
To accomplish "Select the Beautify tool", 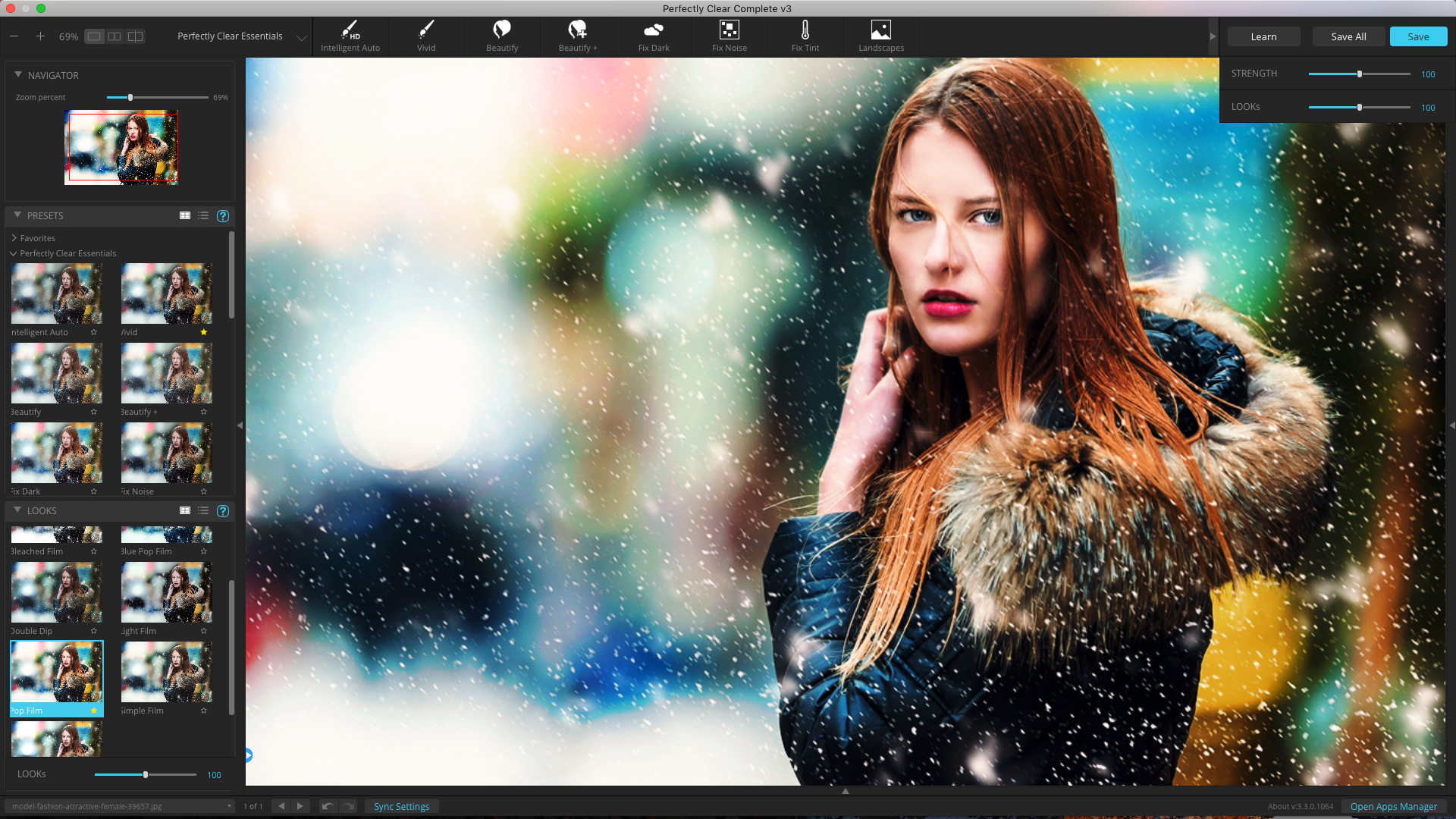I will (502, 36).
